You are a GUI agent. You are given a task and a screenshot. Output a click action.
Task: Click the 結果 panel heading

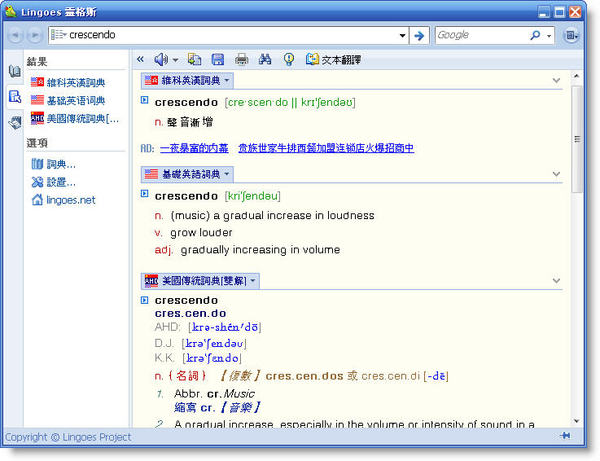pyautogui.click(x=37, y=62)
